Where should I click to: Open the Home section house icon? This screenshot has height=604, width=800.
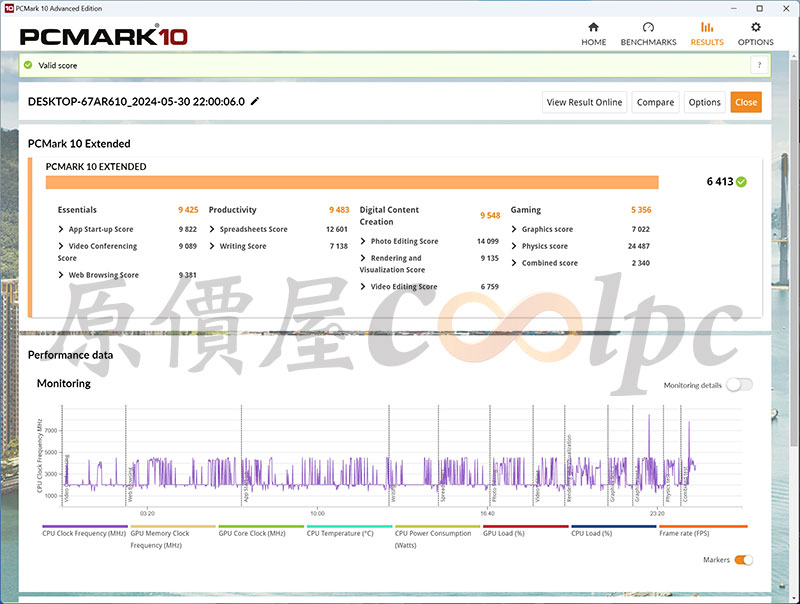(593, 27)
